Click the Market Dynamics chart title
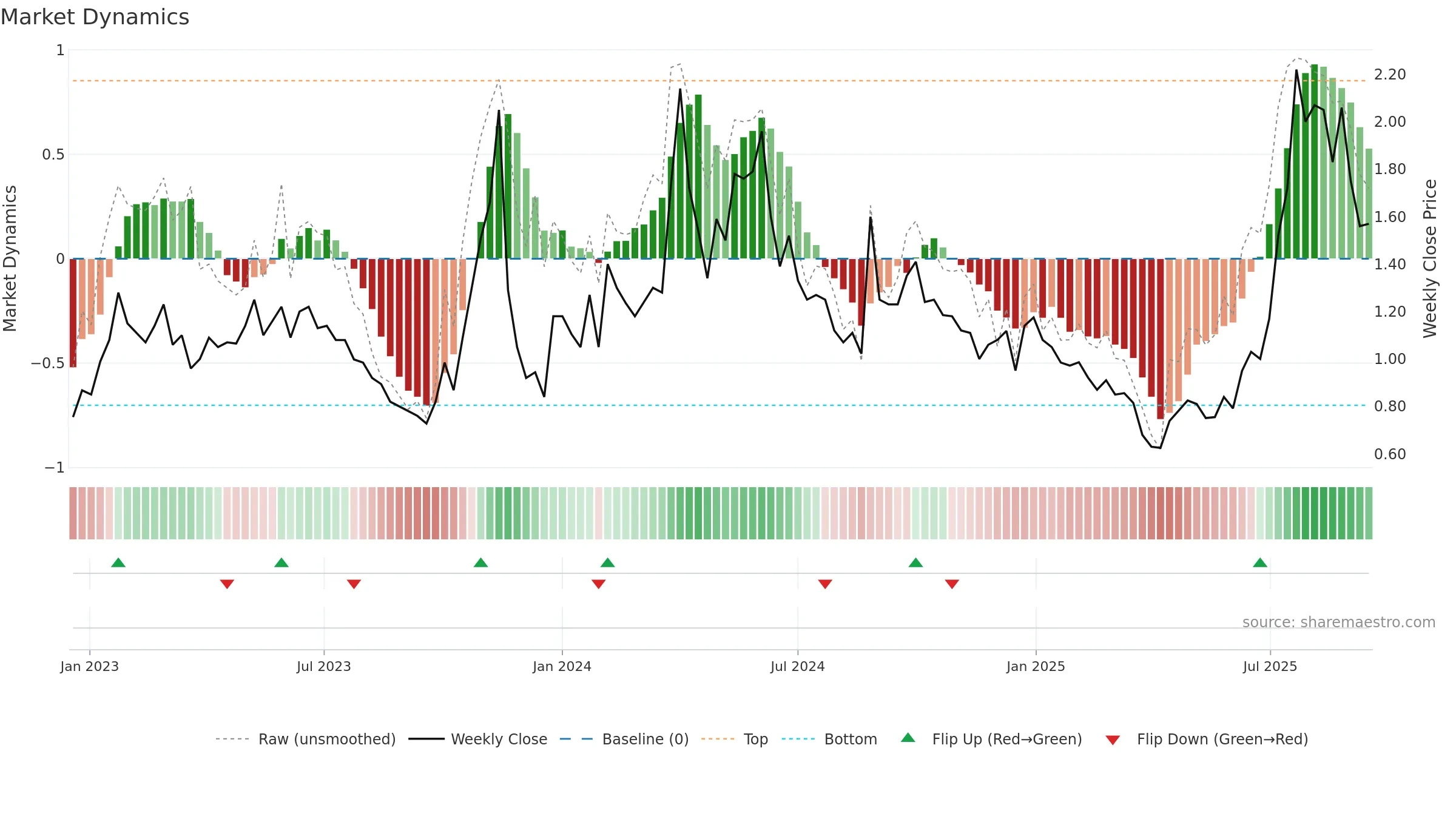The image size is (1456, 819). tap(95, 17)
